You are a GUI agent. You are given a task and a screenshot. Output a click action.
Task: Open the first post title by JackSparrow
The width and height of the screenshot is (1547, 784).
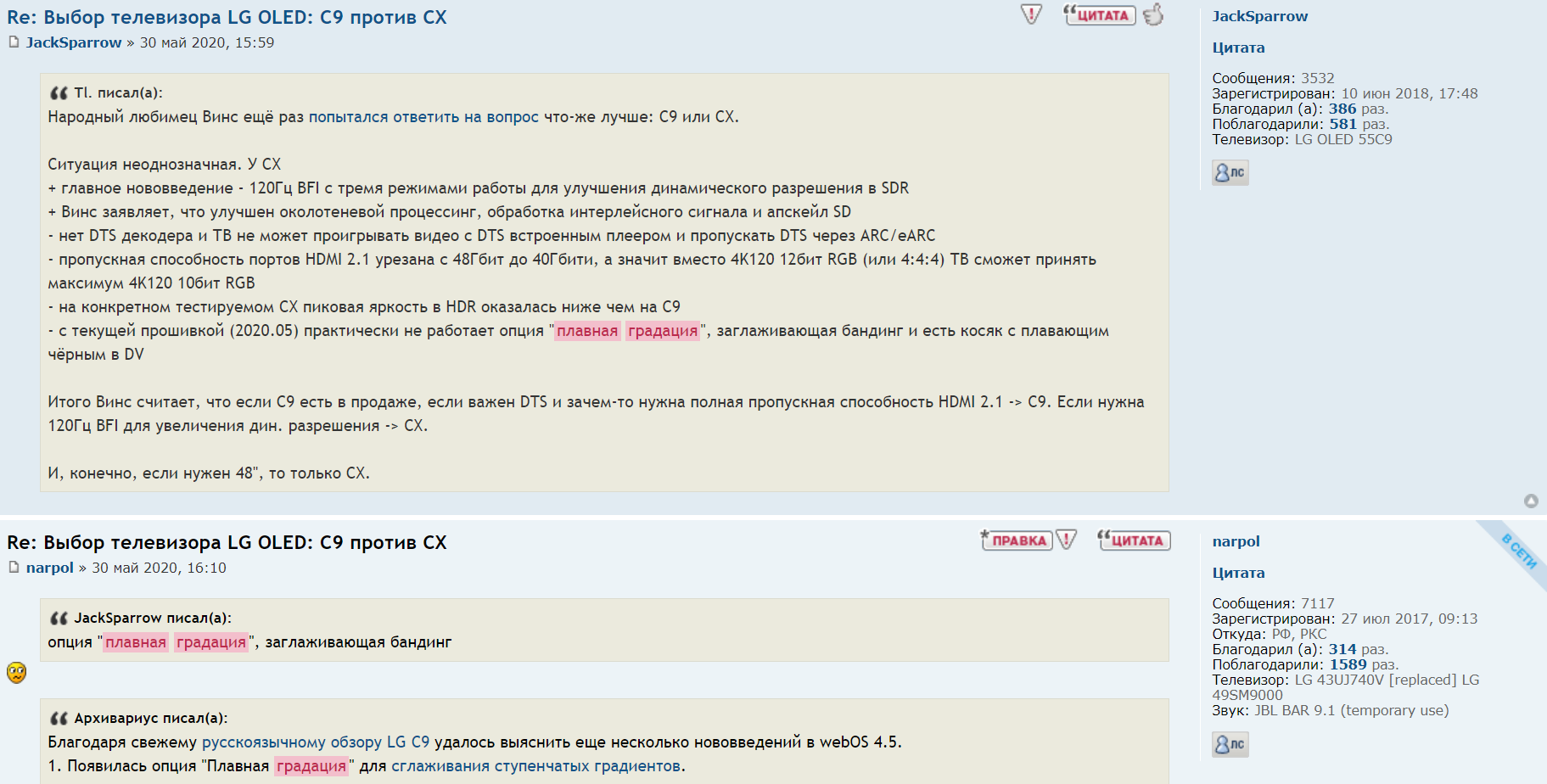coord(227,17)
